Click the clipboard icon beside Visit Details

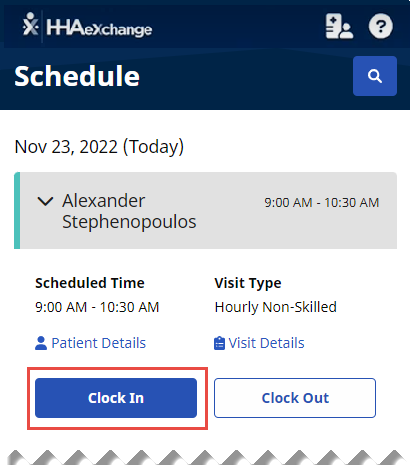point(219,343)
